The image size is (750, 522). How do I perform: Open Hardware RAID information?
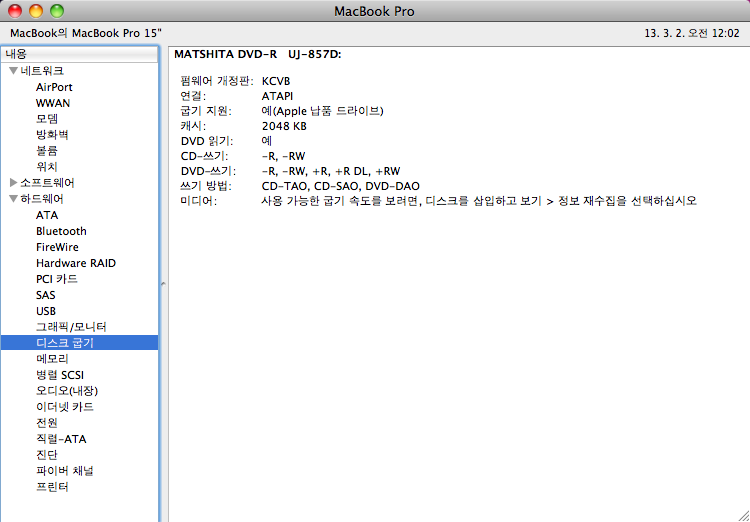(x=75, y=263)
